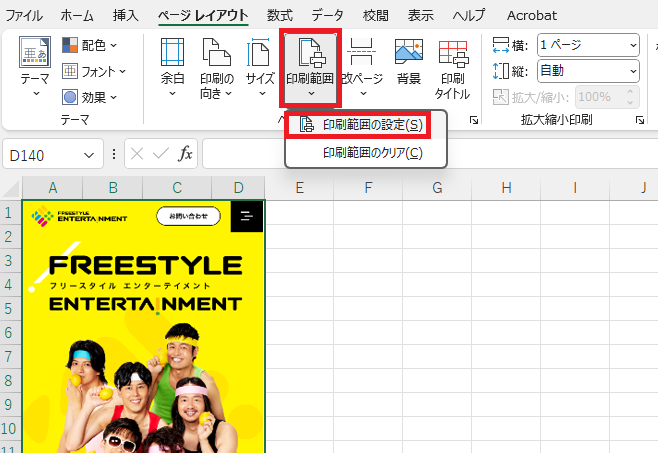Open the データ tab

tap(327, 16)
